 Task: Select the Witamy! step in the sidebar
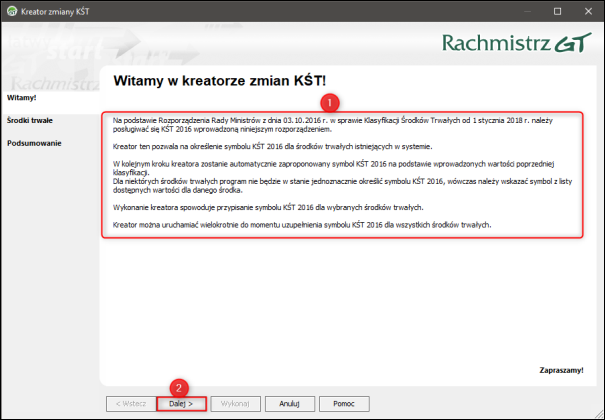[x=22, y=98]
